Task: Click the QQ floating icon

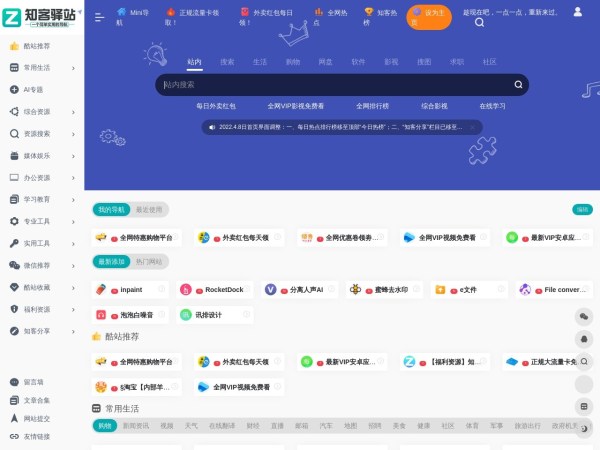Action: [584, 339]
